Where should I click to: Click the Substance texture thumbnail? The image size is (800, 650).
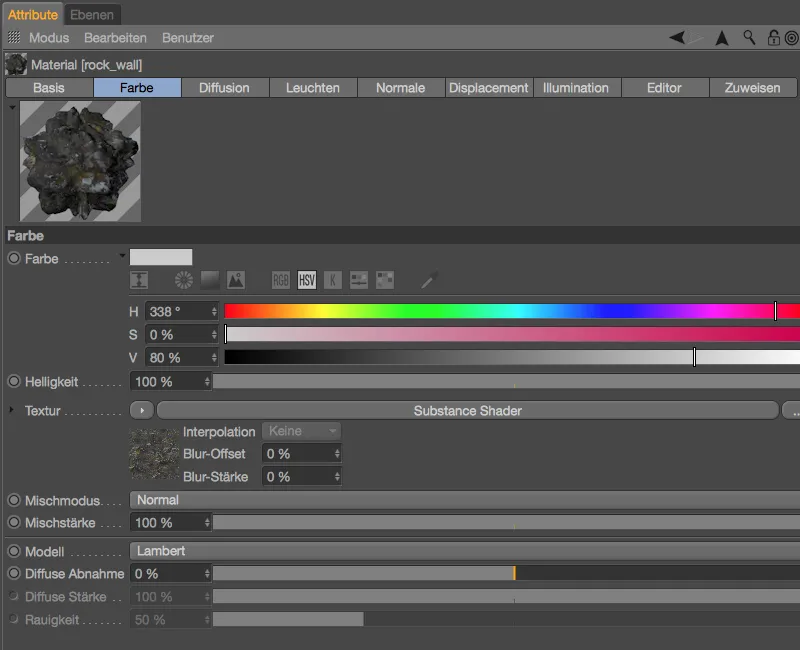(x=154, y=454)
